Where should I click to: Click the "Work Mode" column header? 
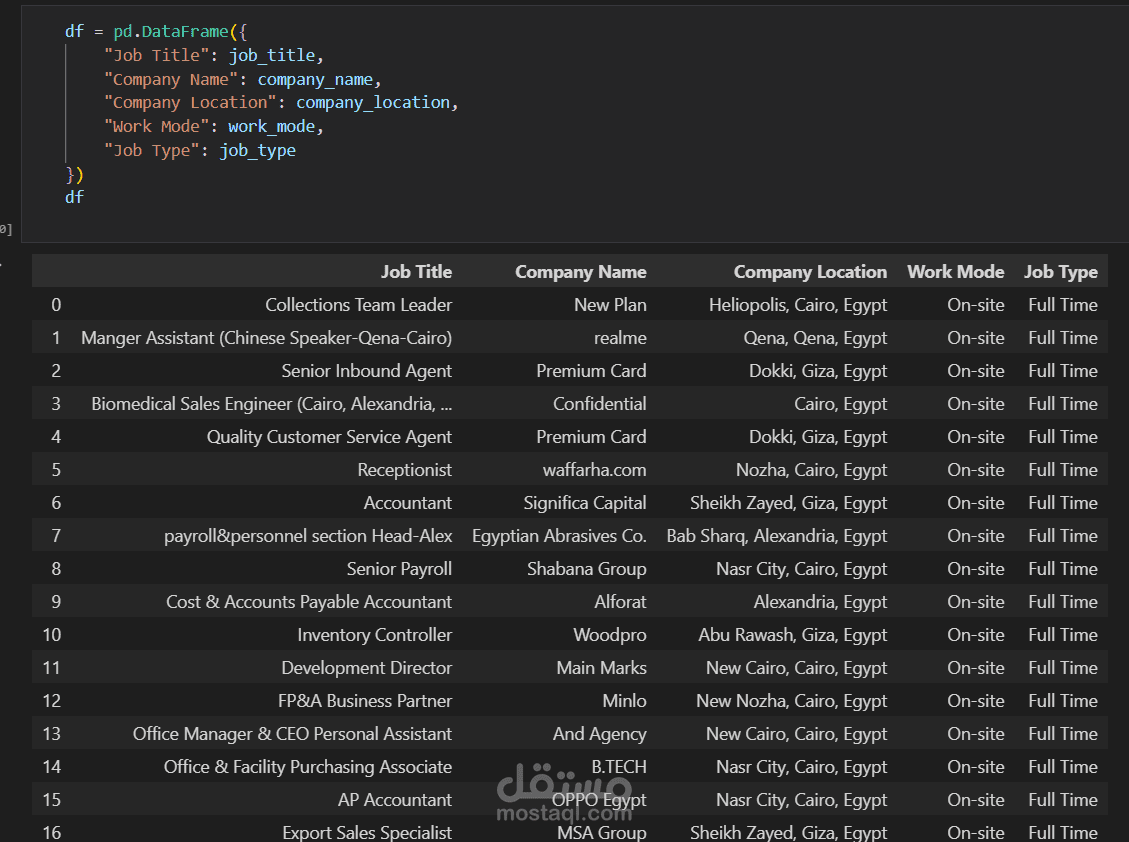click(x=955, y=271)
